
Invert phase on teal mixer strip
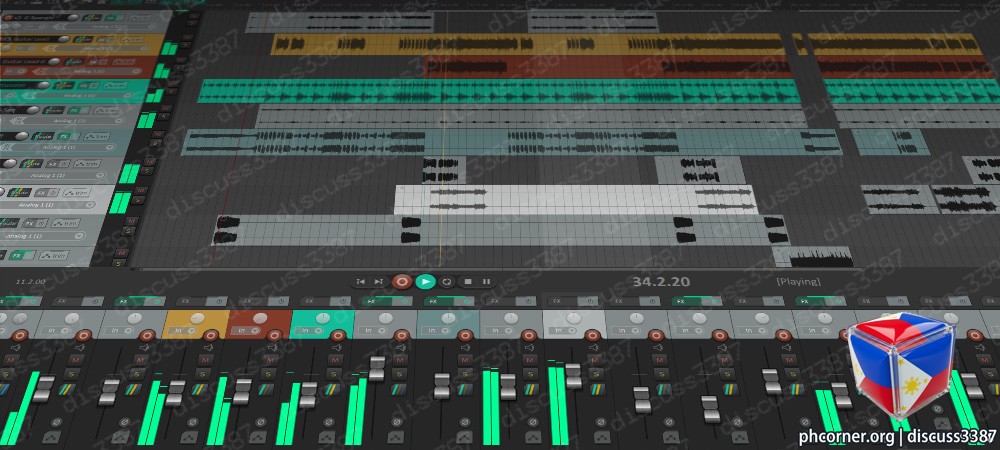point(328,422)
